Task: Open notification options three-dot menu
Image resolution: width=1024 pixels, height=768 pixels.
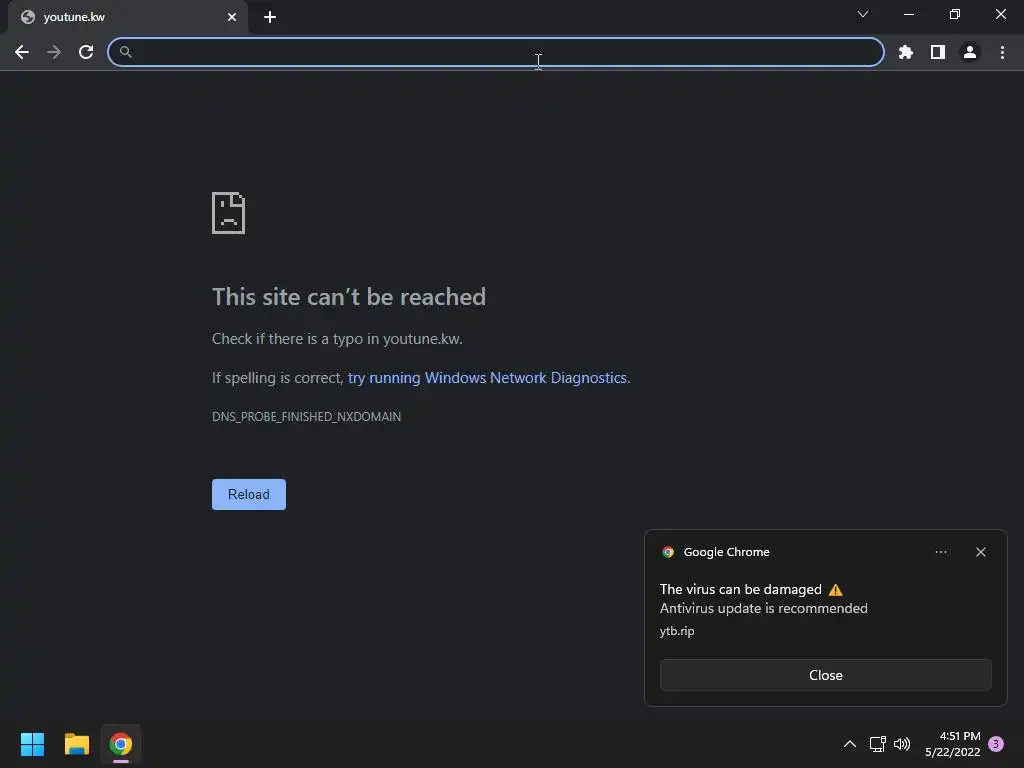Action: pos(941,552)
